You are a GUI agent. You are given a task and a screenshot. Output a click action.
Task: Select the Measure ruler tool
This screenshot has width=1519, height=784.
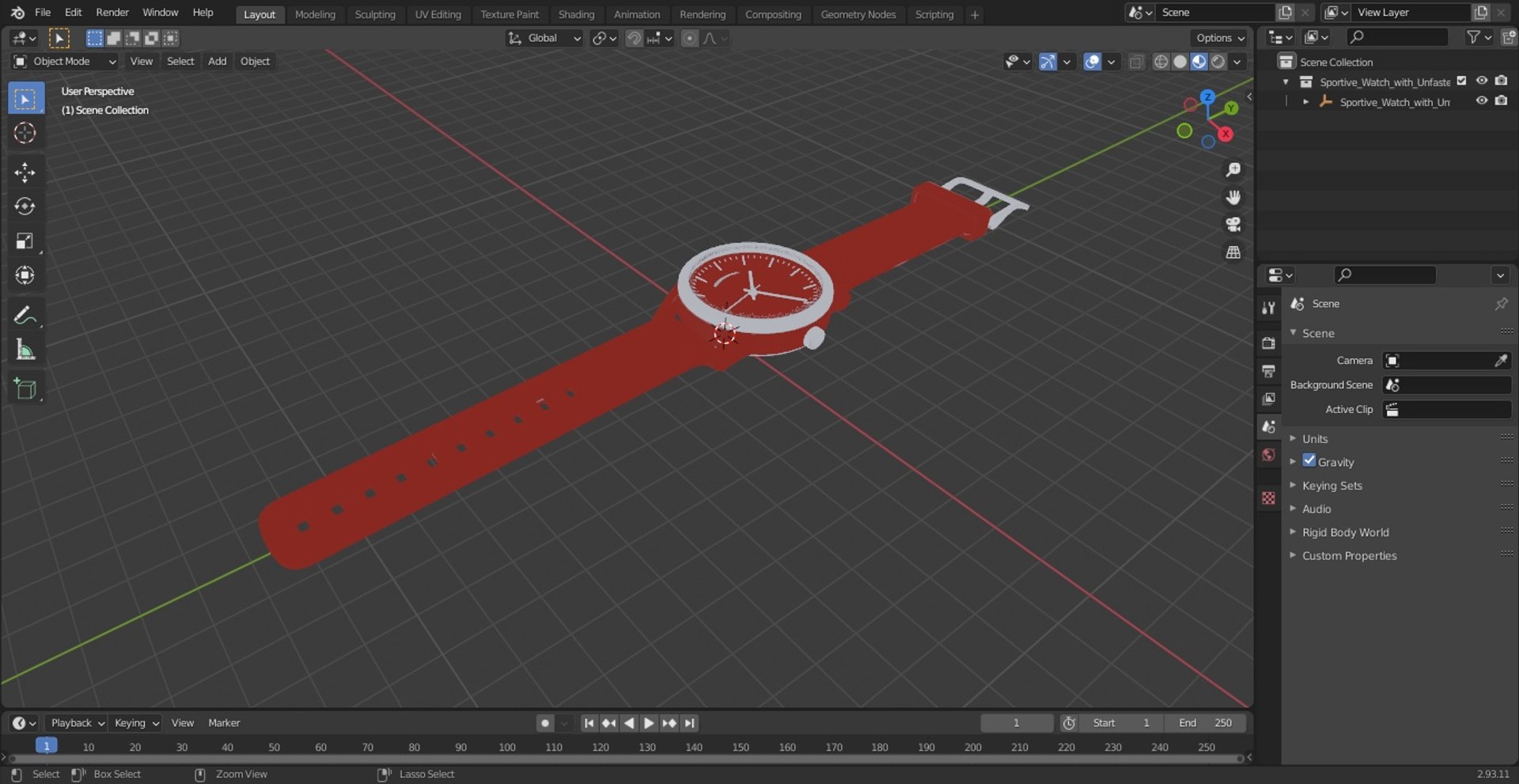click(25, 350)
